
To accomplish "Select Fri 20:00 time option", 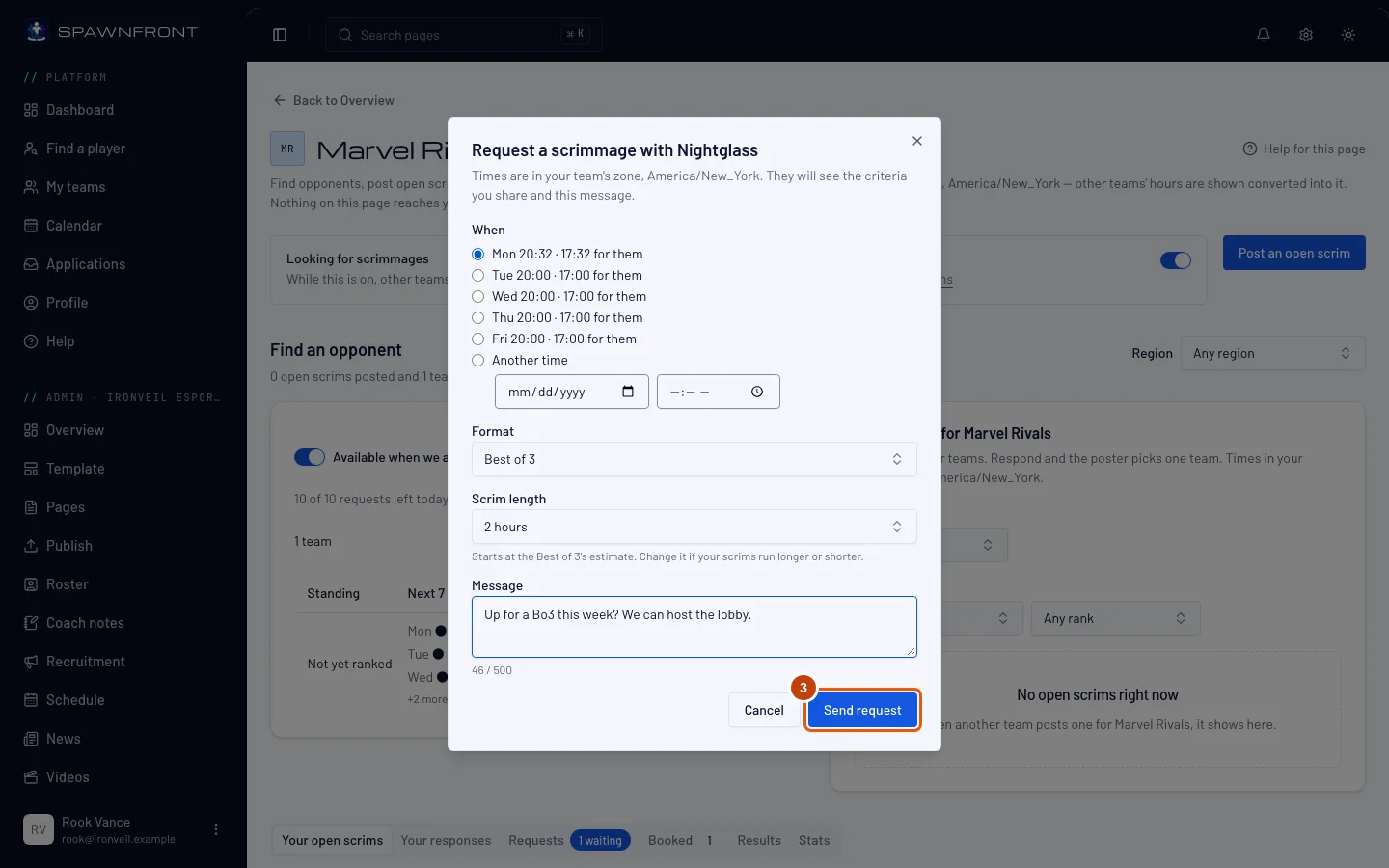I will pos(477,339).
